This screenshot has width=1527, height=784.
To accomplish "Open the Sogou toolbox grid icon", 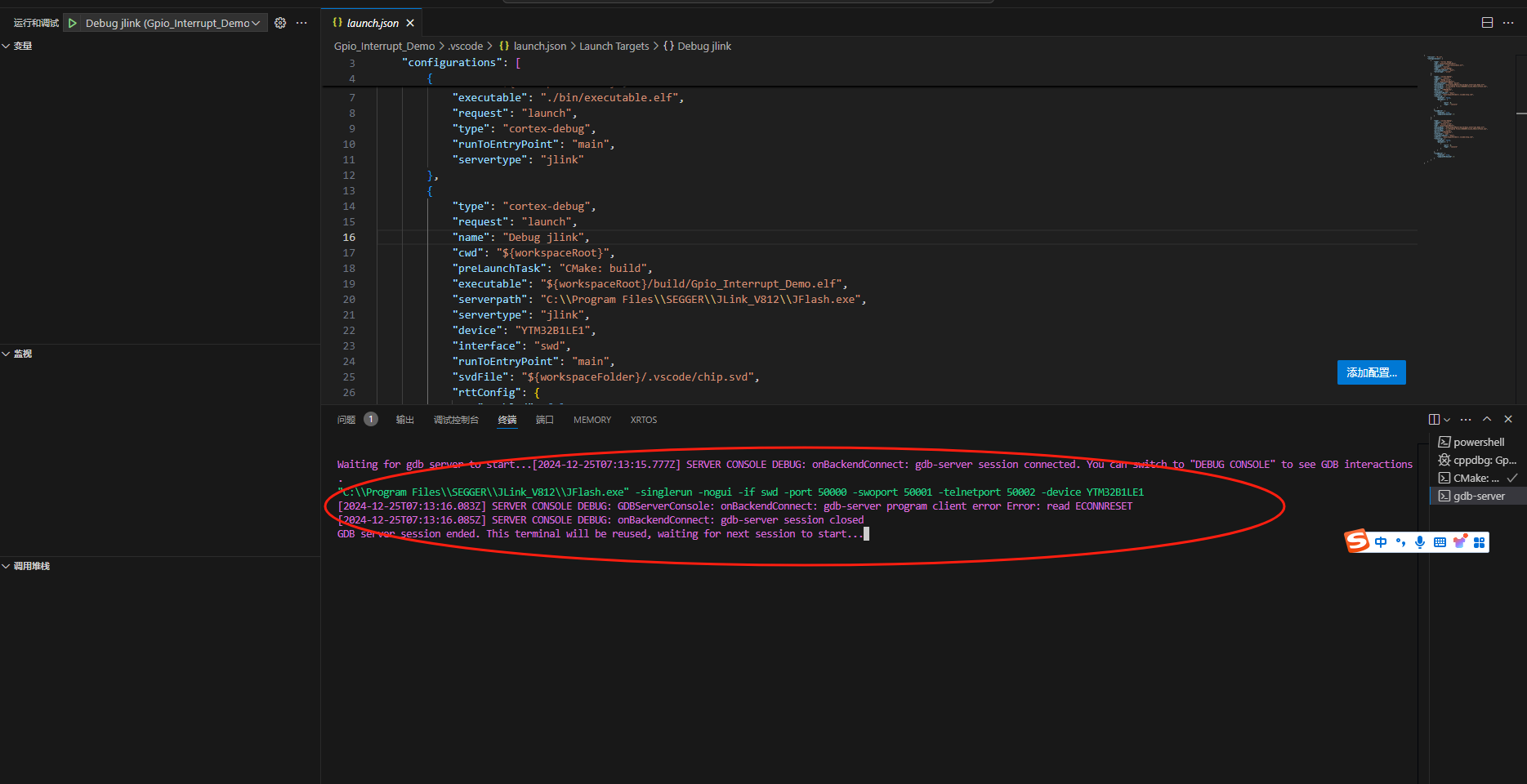I will click(1479, 542).
